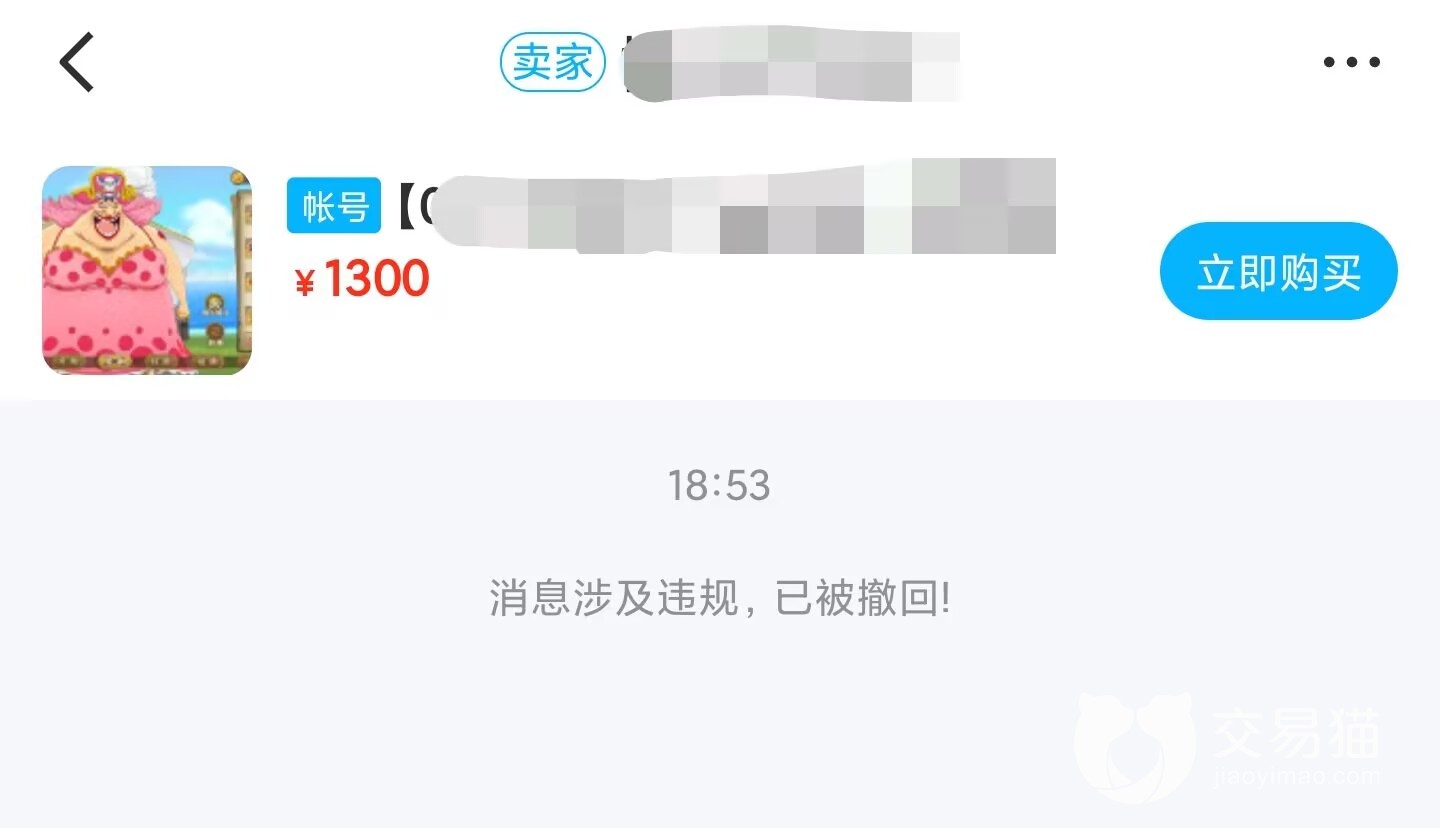Select the 消息涉及违规，已被撤回 notice
The width and height of the screenshot is (1440, 828).
719,599
